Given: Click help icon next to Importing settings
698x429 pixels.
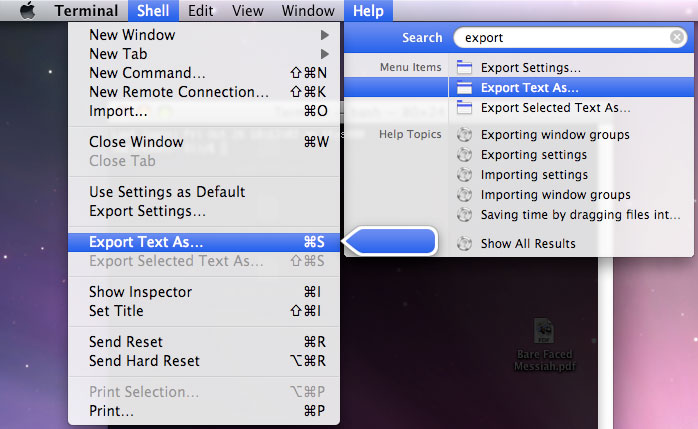Looking at the screenshot, I should [x=464, y=174].
